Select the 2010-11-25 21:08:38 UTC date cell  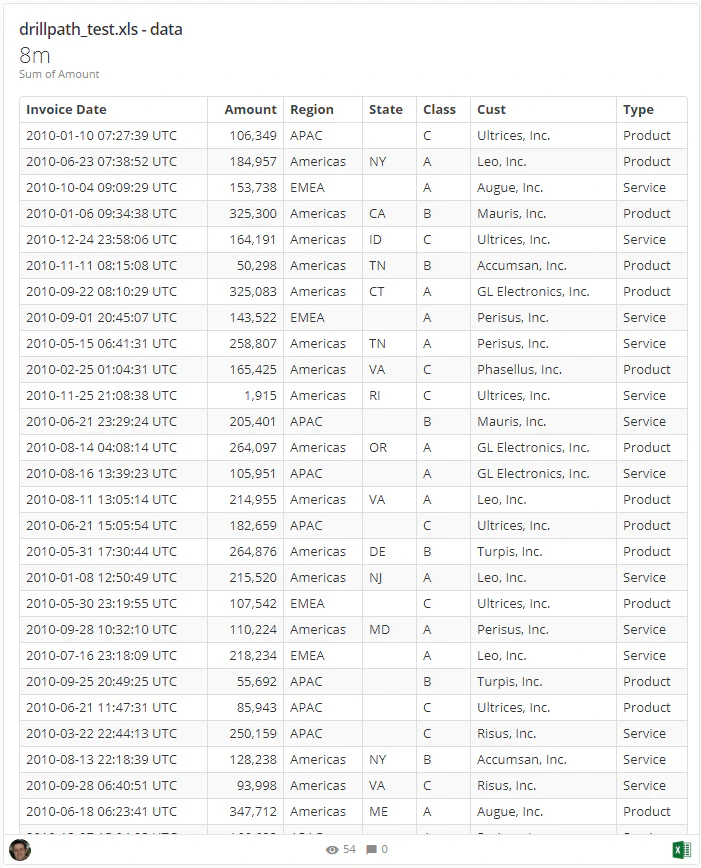click(101, 396)
